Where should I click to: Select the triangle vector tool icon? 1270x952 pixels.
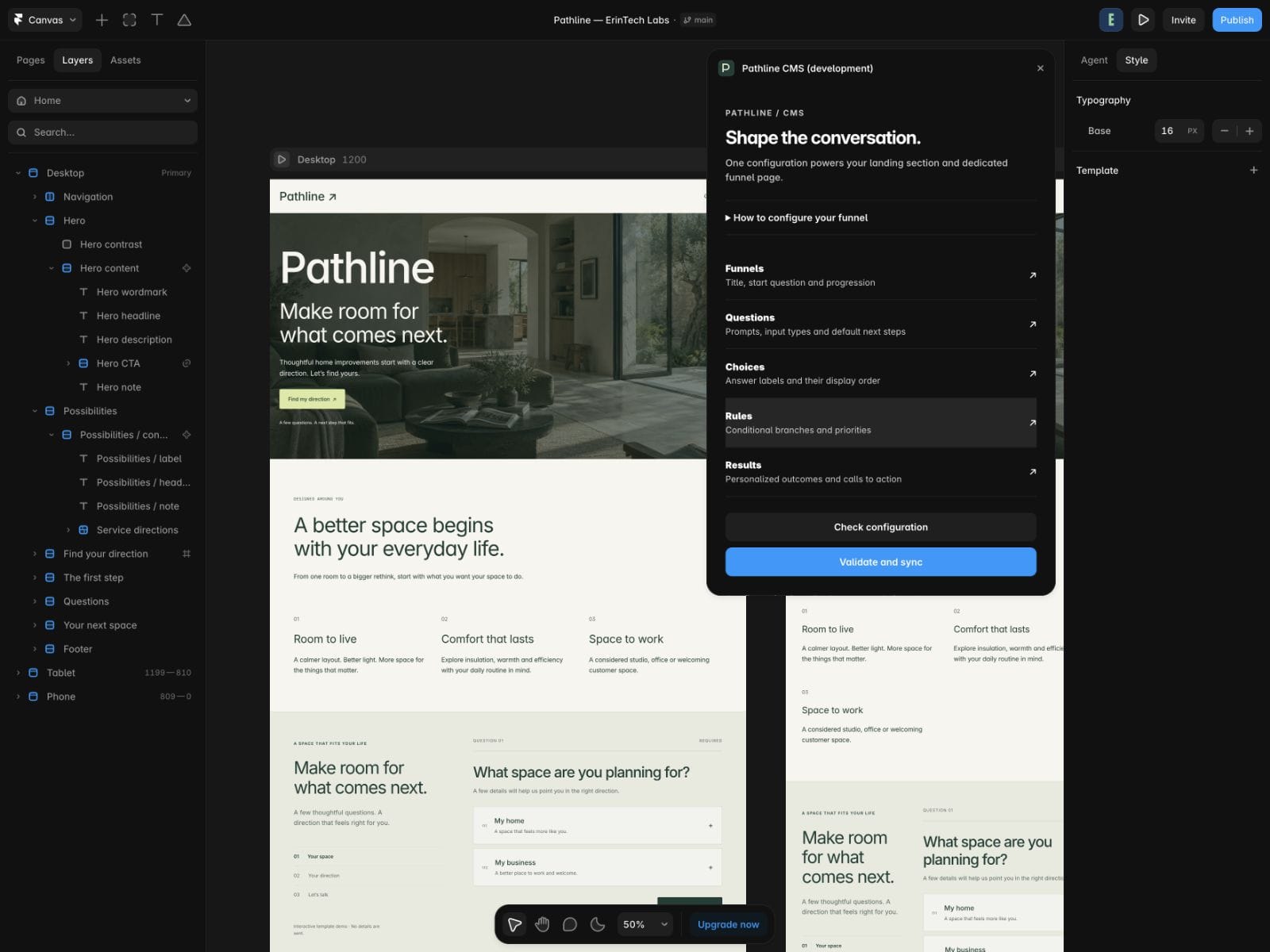coord(184,20)
